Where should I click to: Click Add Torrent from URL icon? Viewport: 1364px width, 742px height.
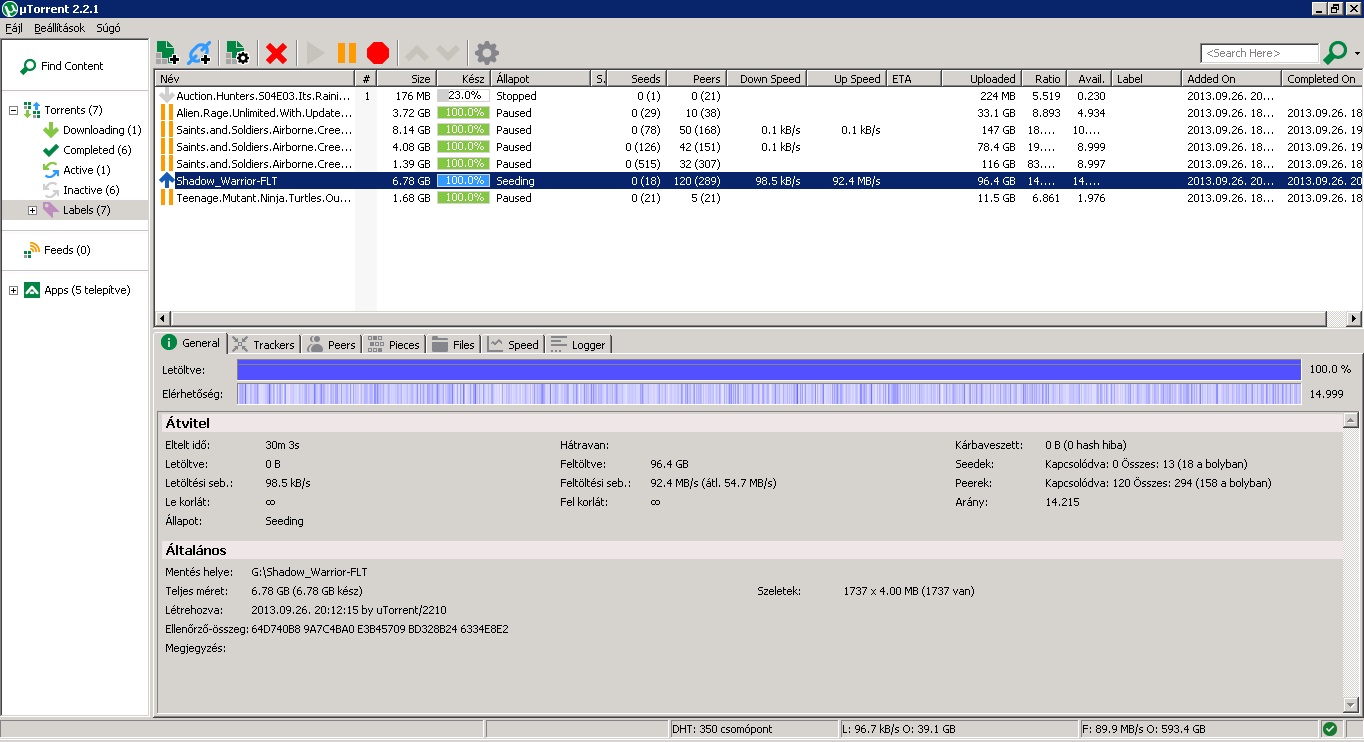199,53
